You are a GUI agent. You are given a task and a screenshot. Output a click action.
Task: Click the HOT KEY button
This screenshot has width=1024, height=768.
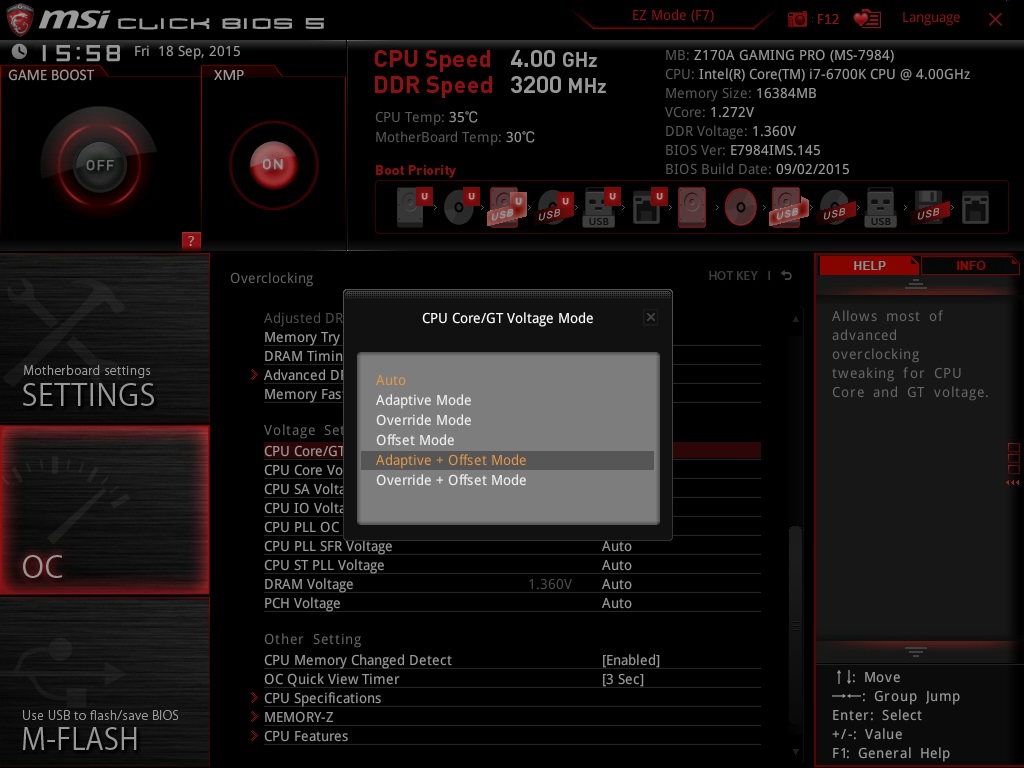click(x=733, y=276)
